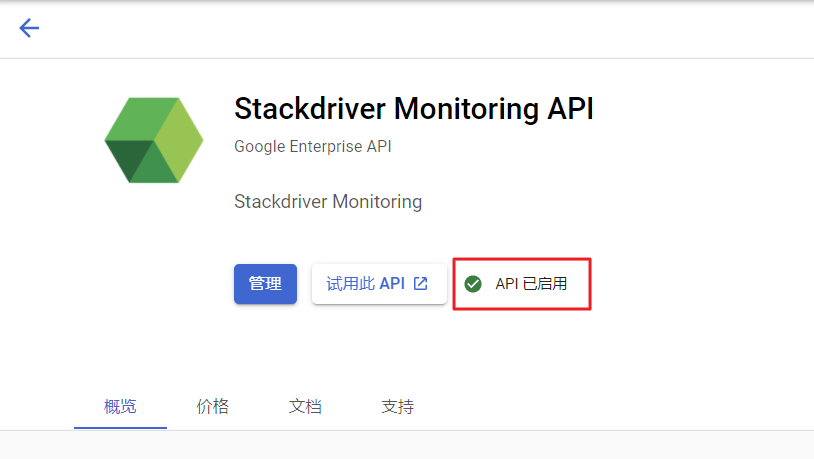Click the Stackdriver Monitoring API title

413,109
